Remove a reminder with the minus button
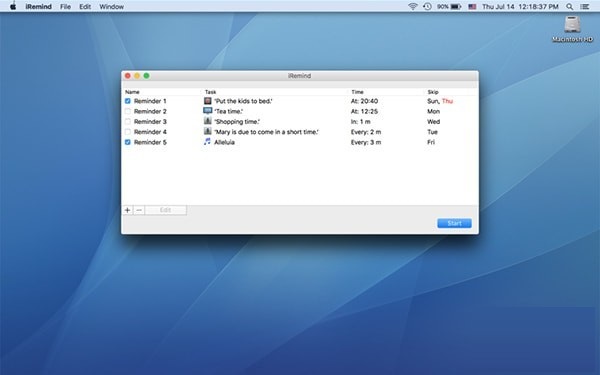This screenshot has width=600, height=375. (139, 210)
